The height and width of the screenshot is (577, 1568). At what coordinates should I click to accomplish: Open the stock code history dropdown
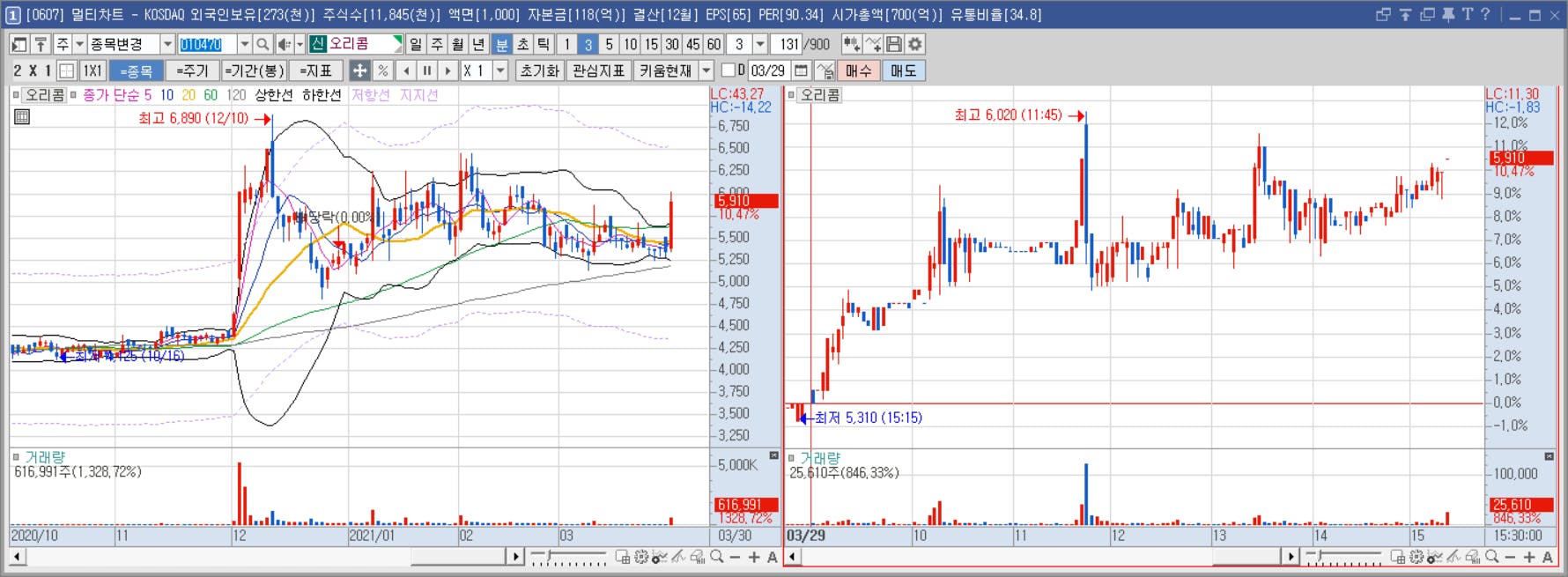245,44
